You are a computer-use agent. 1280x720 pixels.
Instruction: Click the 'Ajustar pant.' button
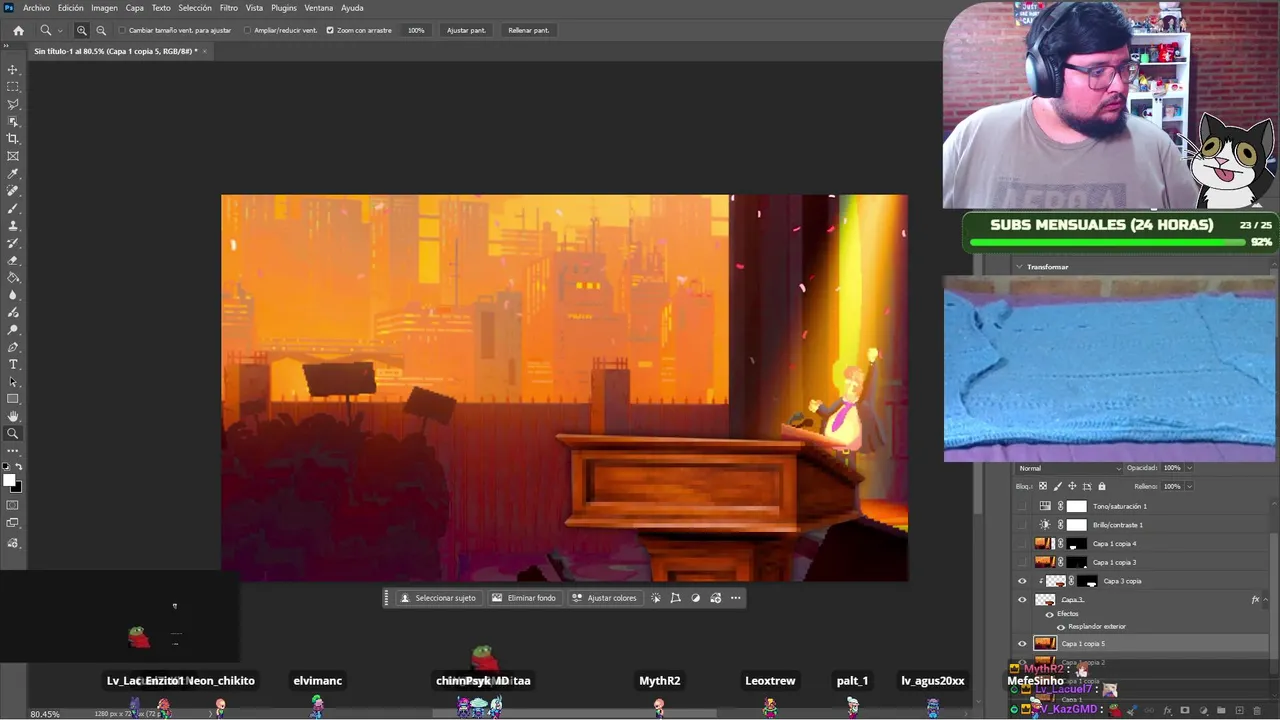pyautogui.click(x=466, y=30)
